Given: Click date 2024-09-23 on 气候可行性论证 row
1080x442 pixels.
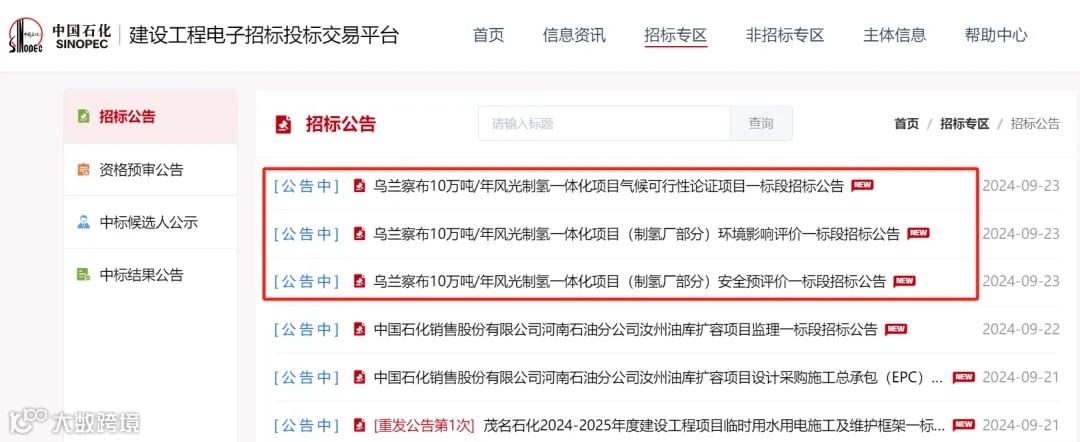Looking at the screenshot, I should [1021, 186].
